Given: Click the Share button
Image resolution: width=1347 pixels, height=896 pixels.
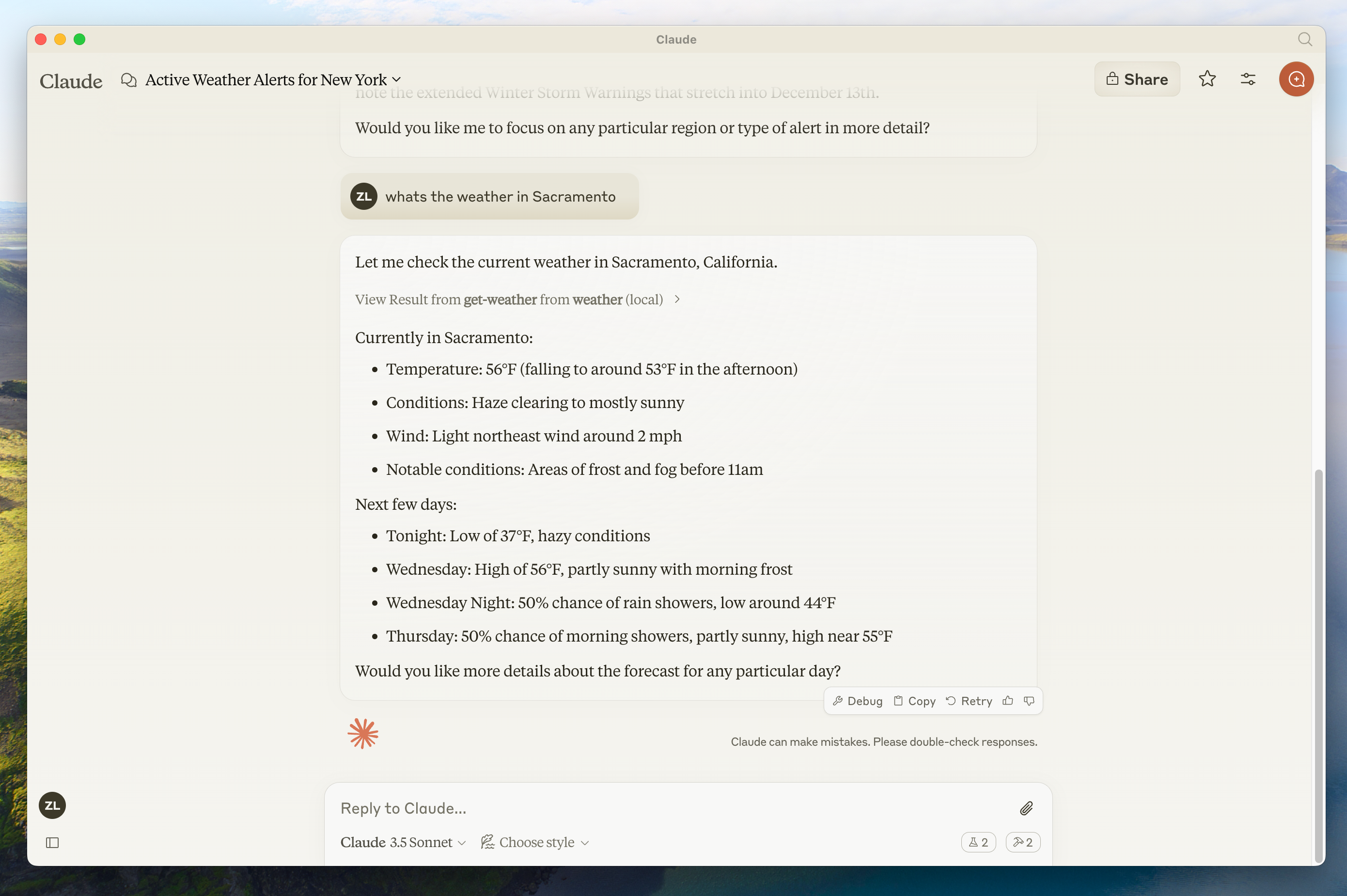Looking at the screenshot, I should click(1136, 79).
